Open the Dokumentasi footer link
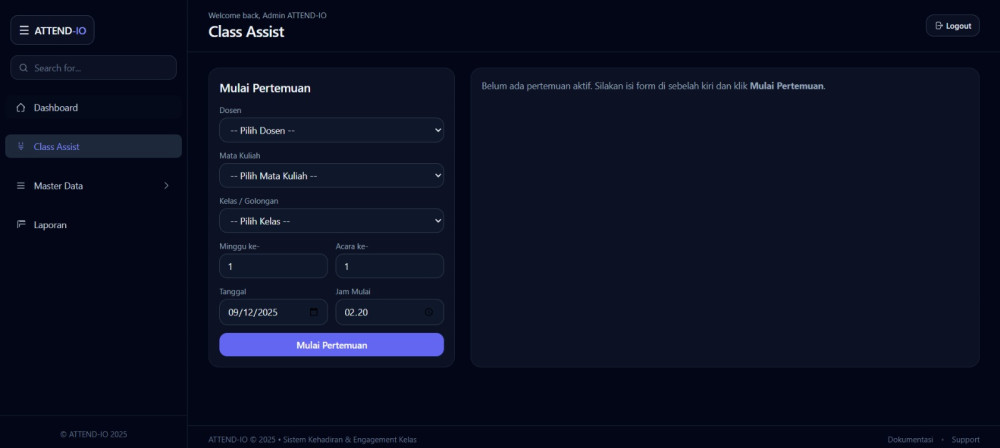Image resolution: width=1000 pixels, height=448 pixels. click(x=910, y=439)
